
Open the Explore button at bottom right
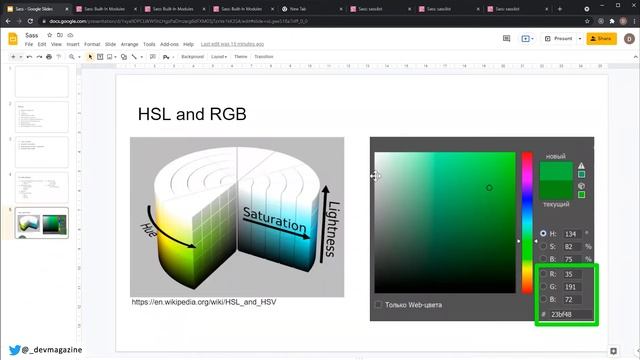point(613,351)
